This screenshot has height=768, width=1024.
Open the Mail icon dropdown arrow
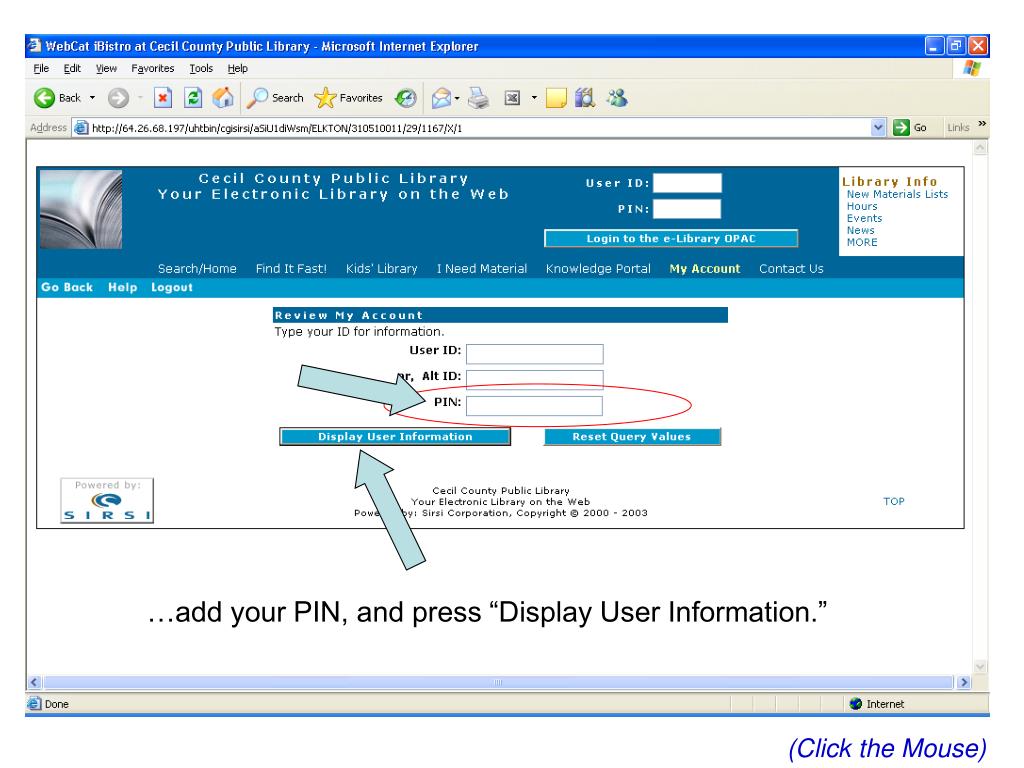click(x=457, y=99)
